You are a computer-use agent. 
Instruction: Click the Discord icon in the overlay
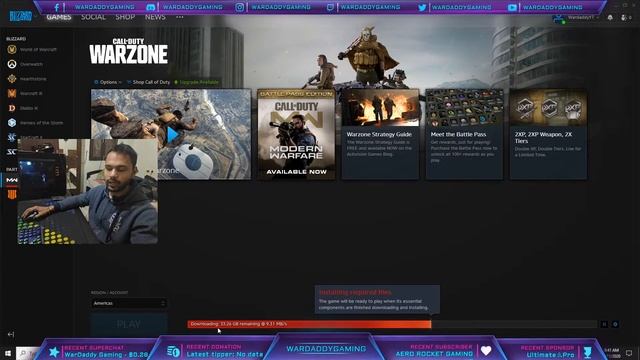pos(151,7)
